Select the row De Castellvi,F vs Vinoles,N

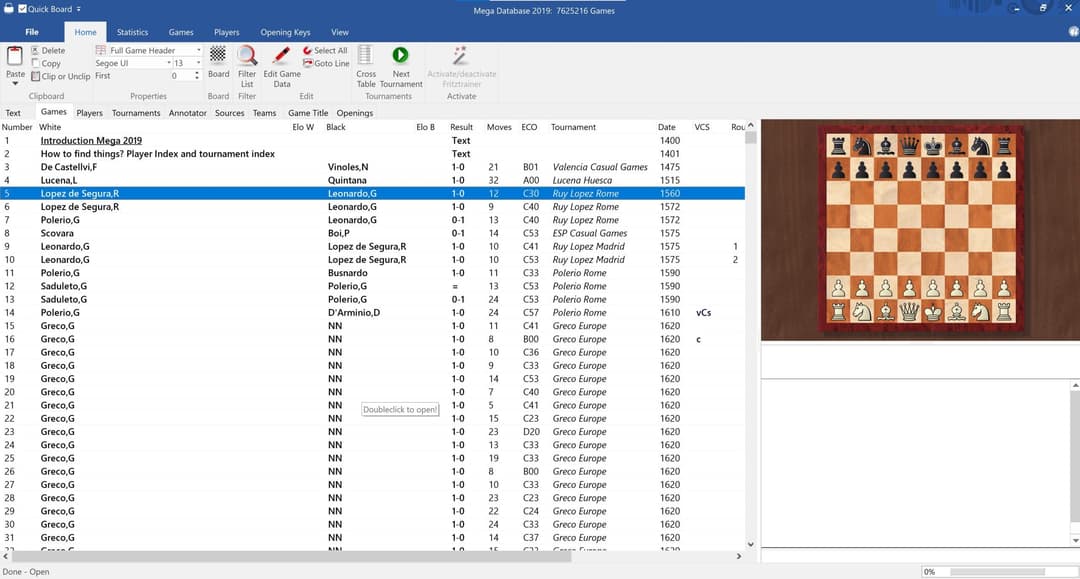(372, 167)
